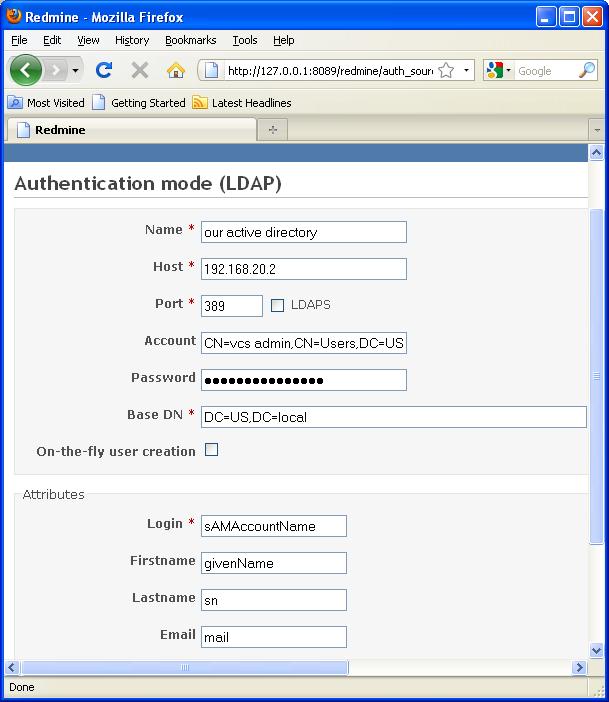
Task: Reload the page with the Refresh icon
Action: [104, 70]
